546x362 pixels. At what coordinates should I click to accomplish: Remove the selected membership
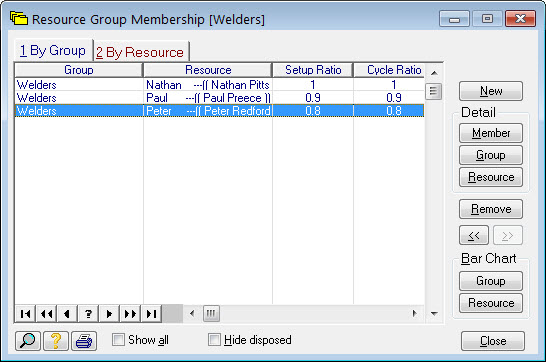[491, 209]
